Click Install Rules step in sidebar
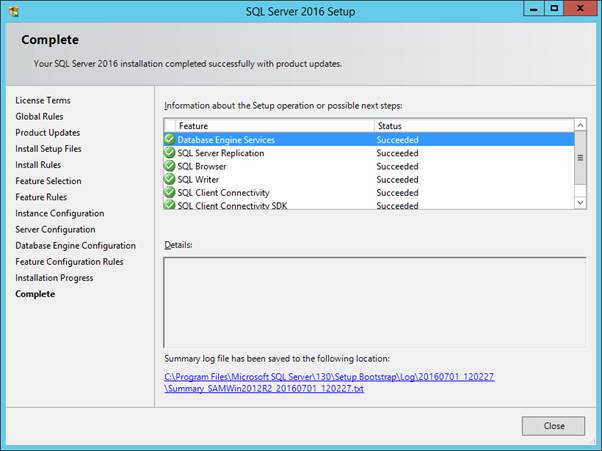602x451 pixels. pos(38,165)
